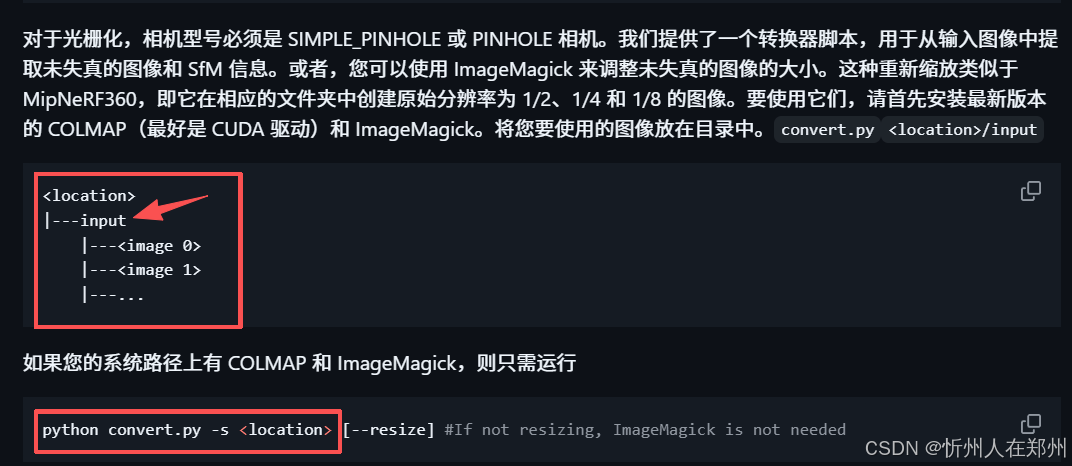Screen dimensions: 1072x466
Task: Select the <image 0> tree entry
Action: point(141,246)
